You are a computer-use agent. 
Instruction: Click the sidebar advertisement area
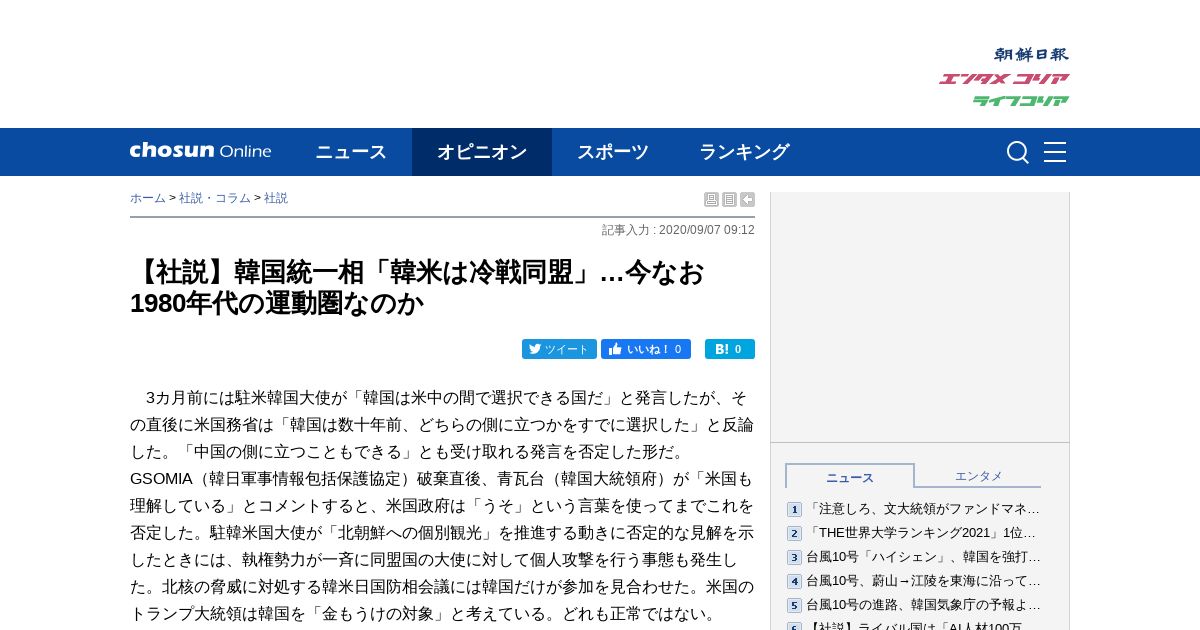pos(920,317)
